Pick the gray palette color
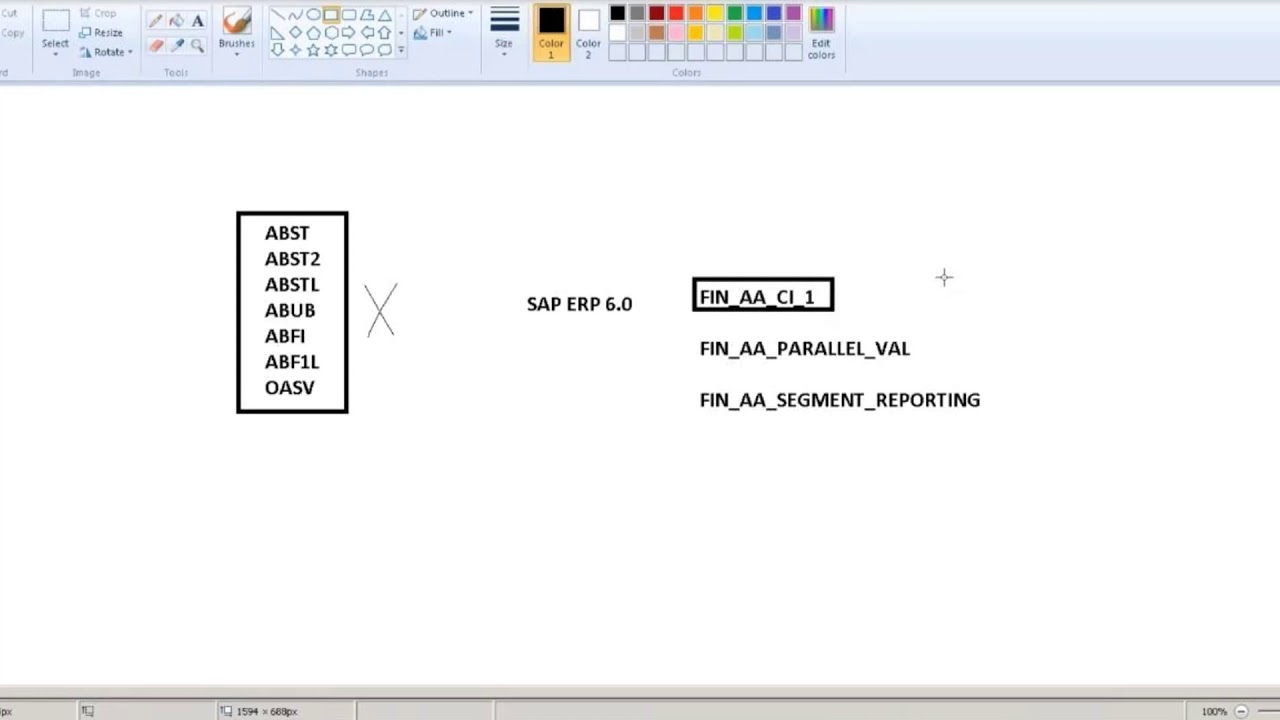 click(x=637, y=14)
